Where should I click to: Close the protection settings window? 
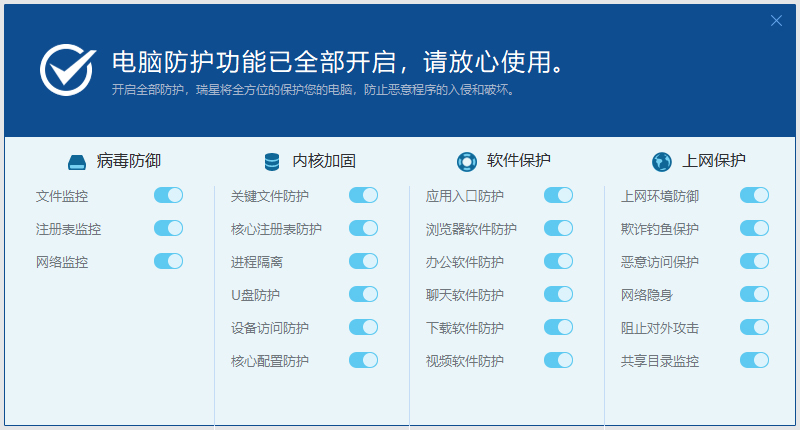[776, 20]
